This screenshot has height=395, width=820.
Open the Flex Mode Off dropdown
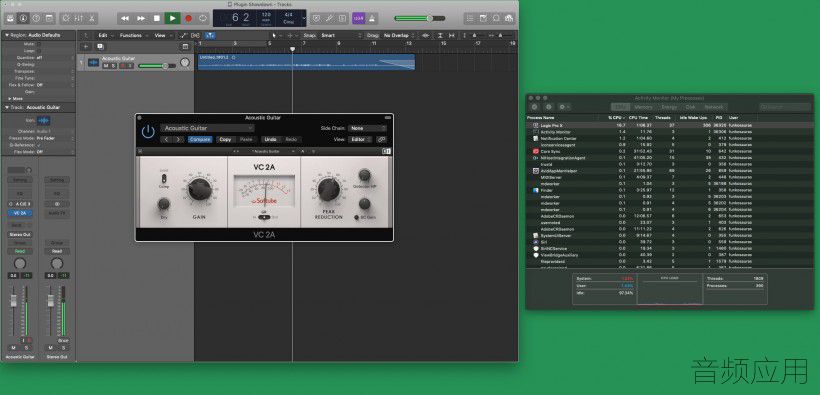pos(54,152)
